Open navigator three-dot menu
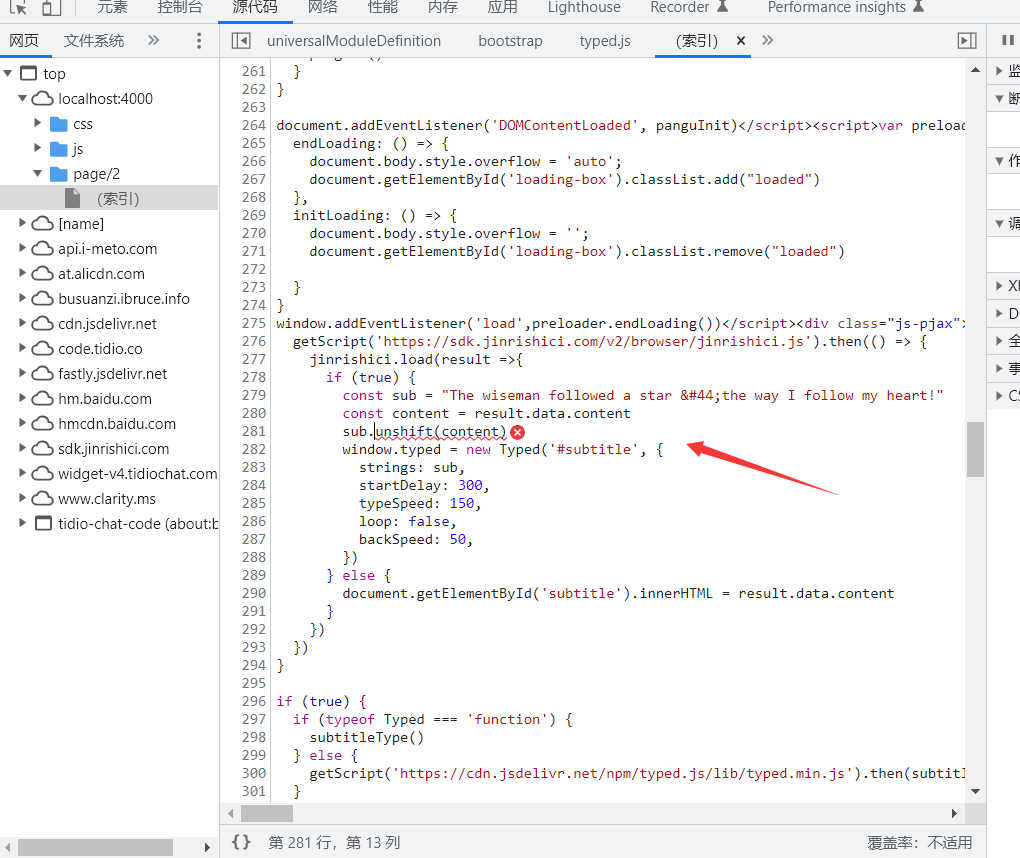The height and width of the screenshot is (858, 1020). point(199,41)
